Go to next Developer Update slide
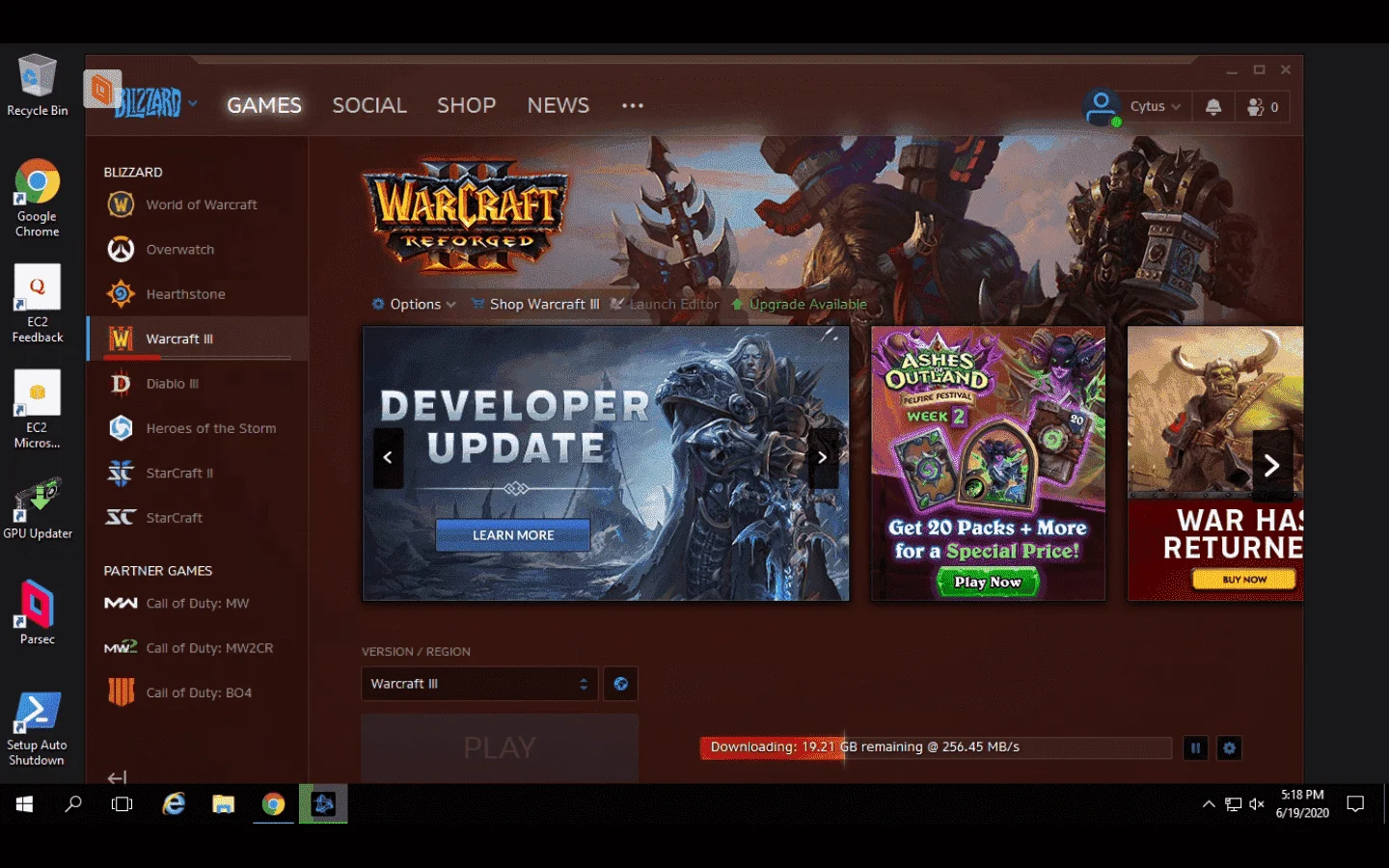The height and width of the screenshot is (868, 1389). 822,458
